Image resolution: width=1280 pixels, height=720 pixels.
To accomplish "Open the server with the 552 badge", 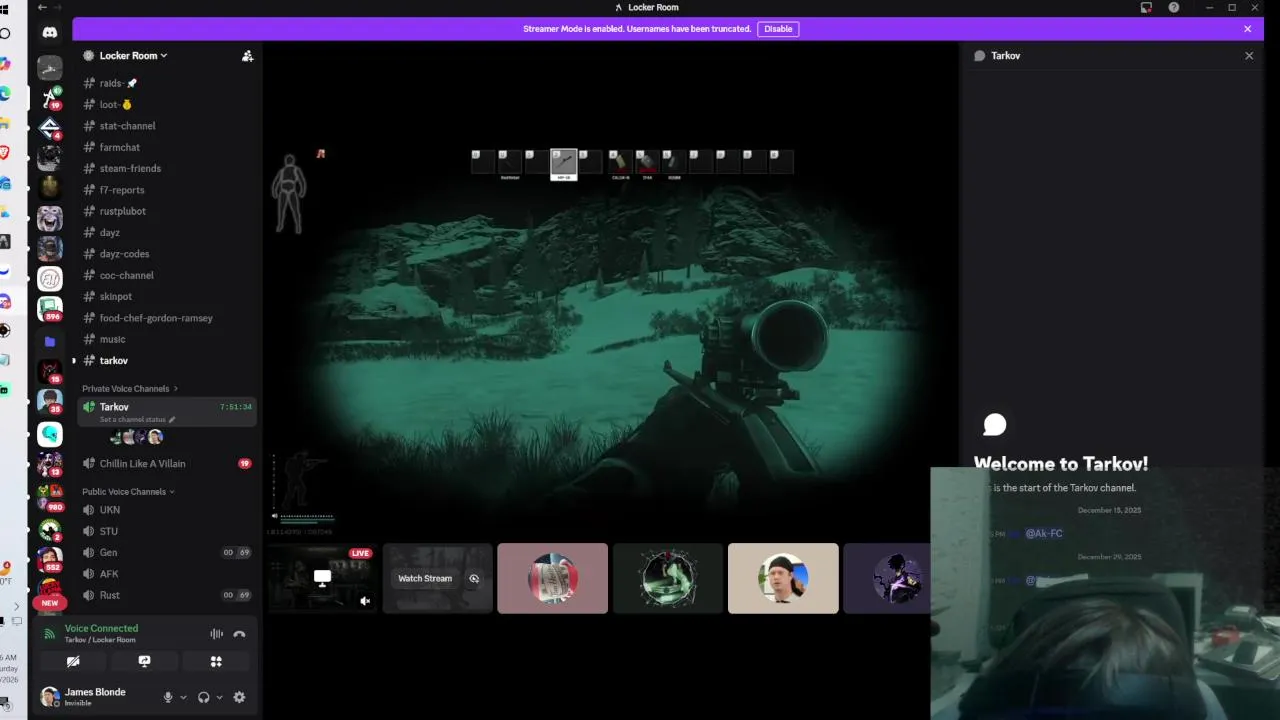I will [x=50, y=558].
